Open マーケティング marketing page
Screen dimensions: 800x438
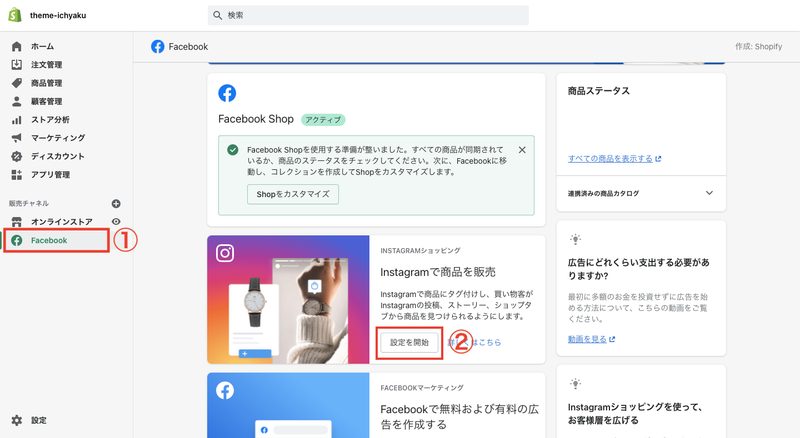[58, 138]
